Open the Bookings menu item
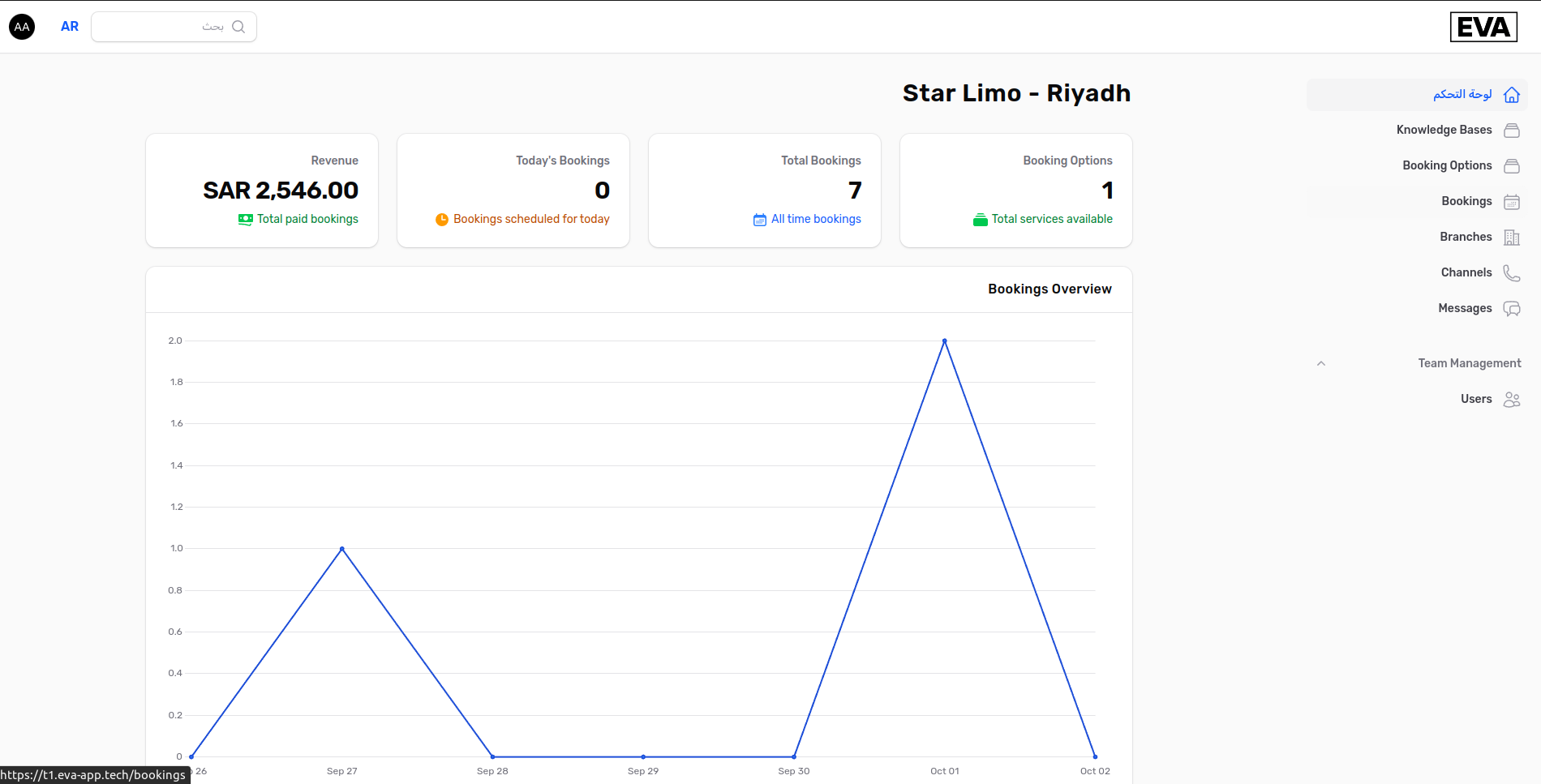Image resolution: width=1541 pixels, height=784 pixels. pyautogui.click(x=1466, y=201)
